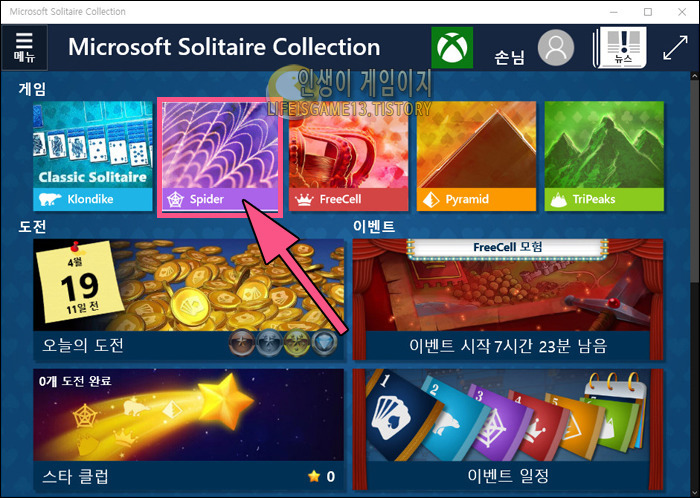Click the FreeCell crown icon
The height and width of the screenshot is (498, 700).
tap(304, 199)
